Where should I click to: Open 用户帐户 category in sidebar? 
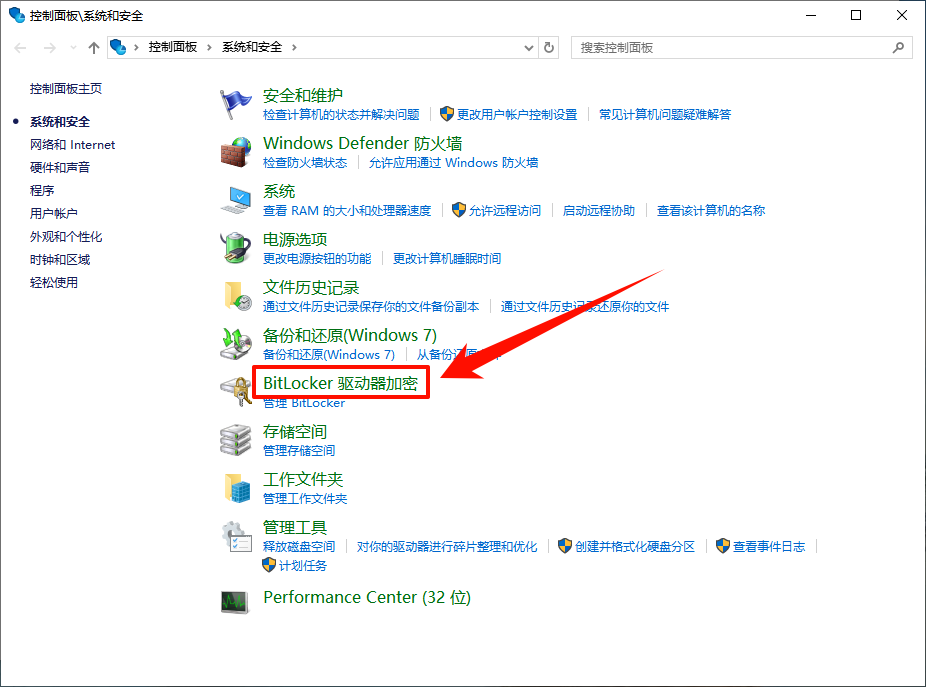click(x=54, y=214)
